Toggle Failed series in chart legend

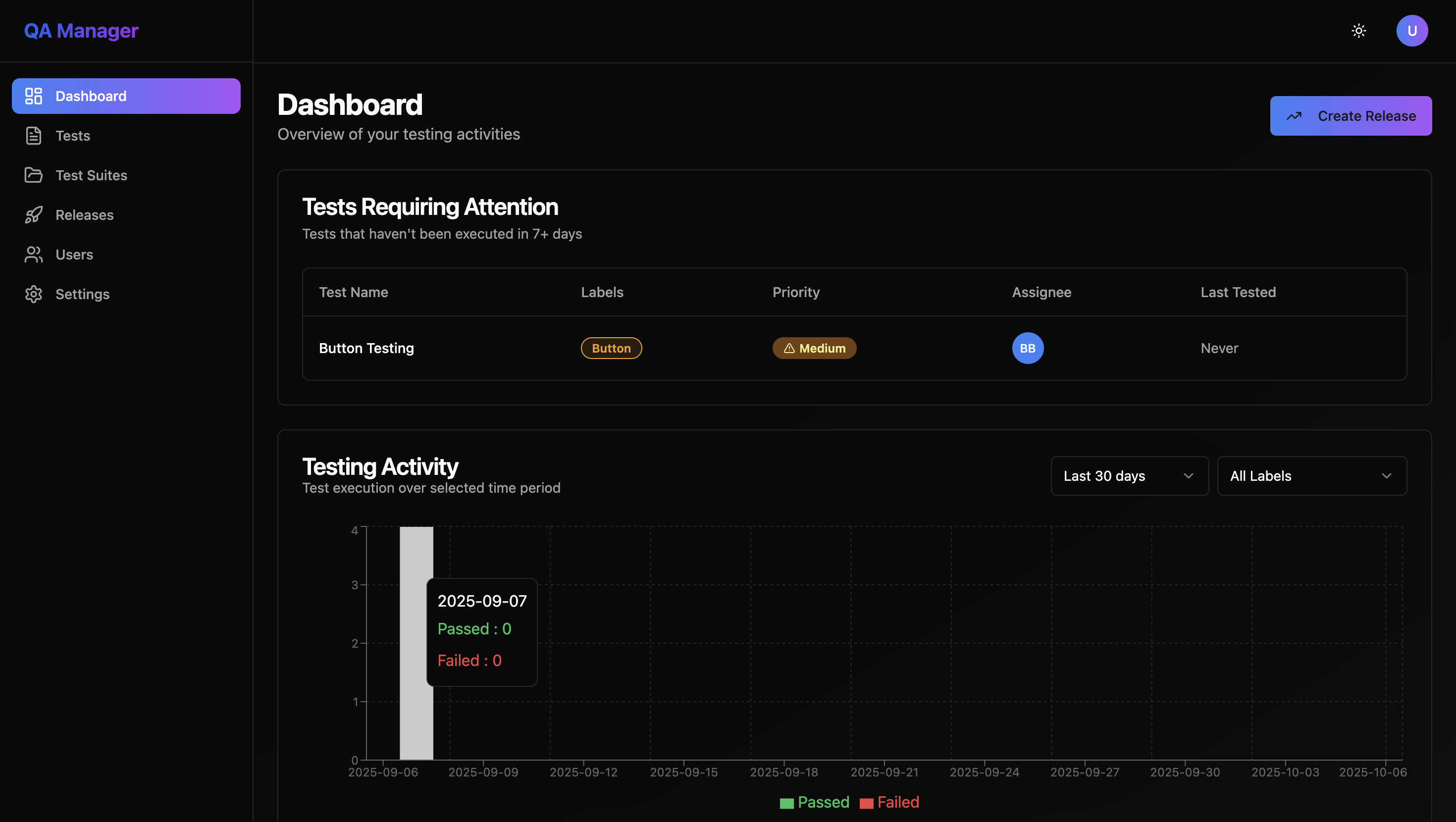coord(897,802)
